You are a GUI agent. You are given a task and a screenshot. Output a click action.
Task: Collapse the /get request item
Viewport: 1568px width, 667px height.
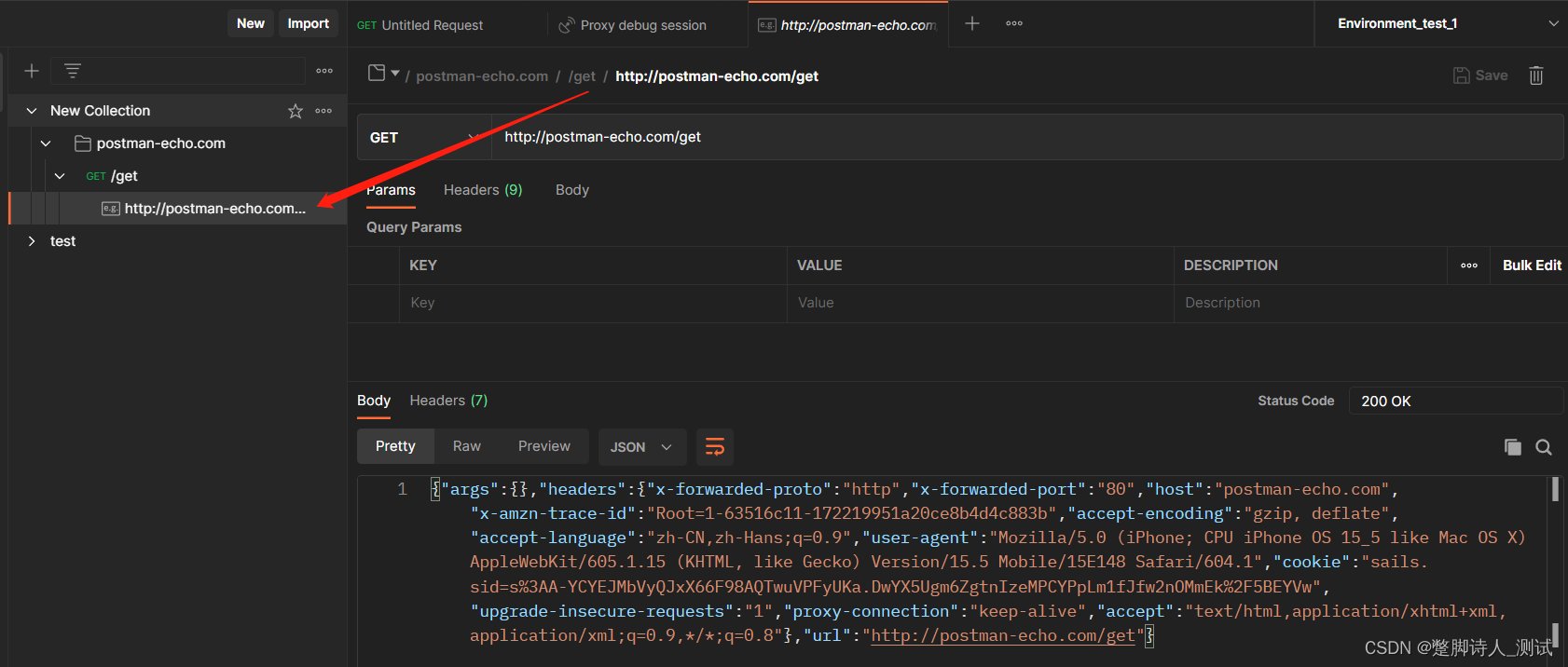point(60,176)
